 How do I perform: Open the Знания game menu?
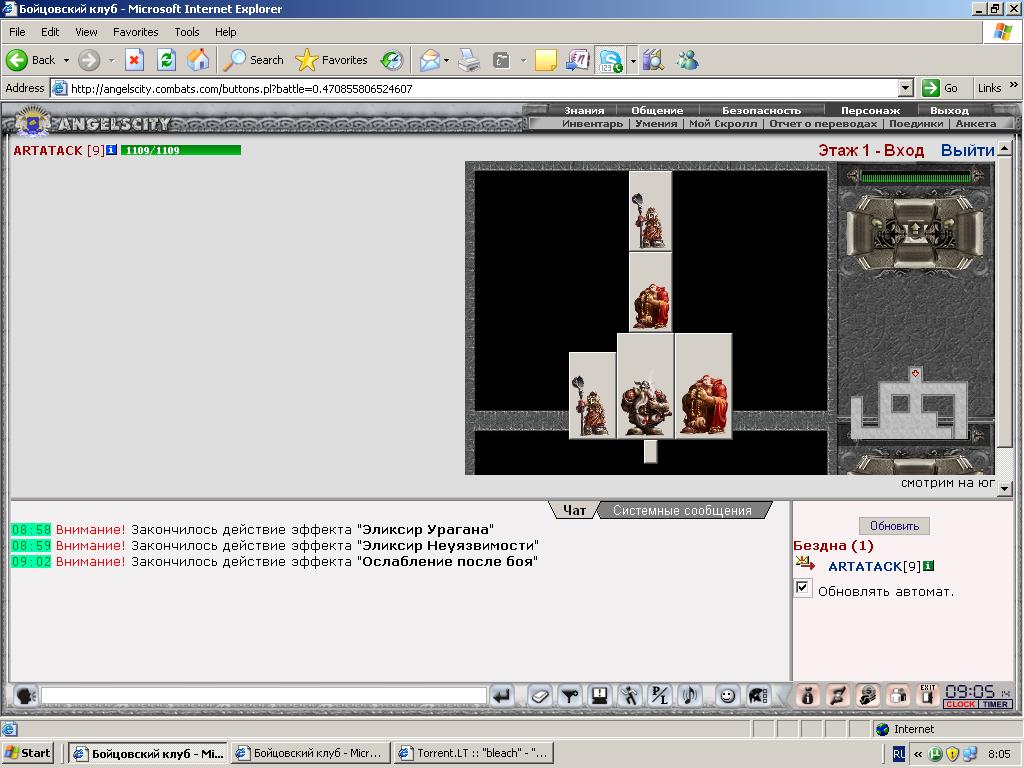click(x=584, y=110)
